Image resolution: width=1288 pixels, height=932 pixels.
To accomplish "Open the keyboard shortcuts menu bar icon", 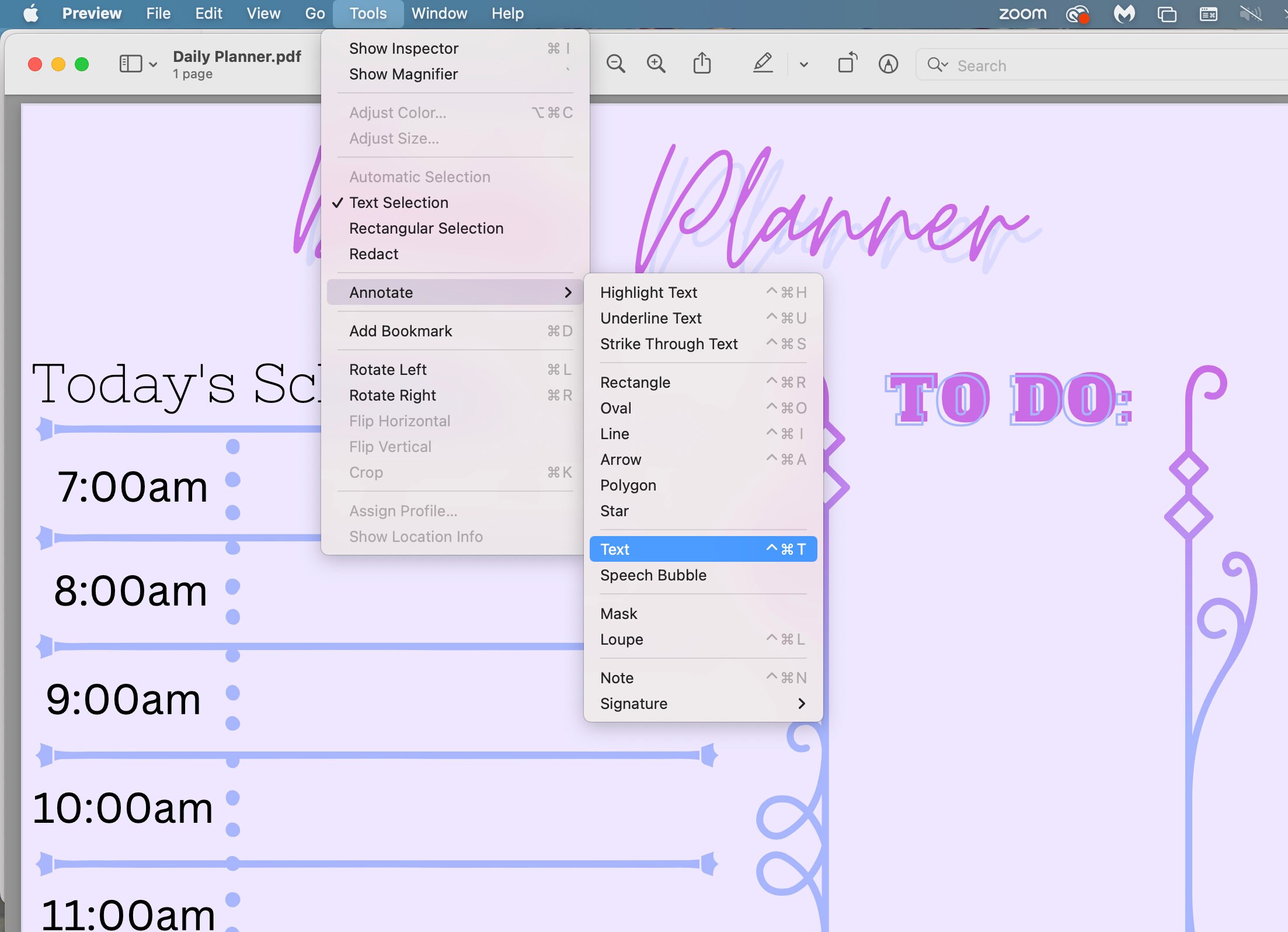I will tap(1209, 13).
